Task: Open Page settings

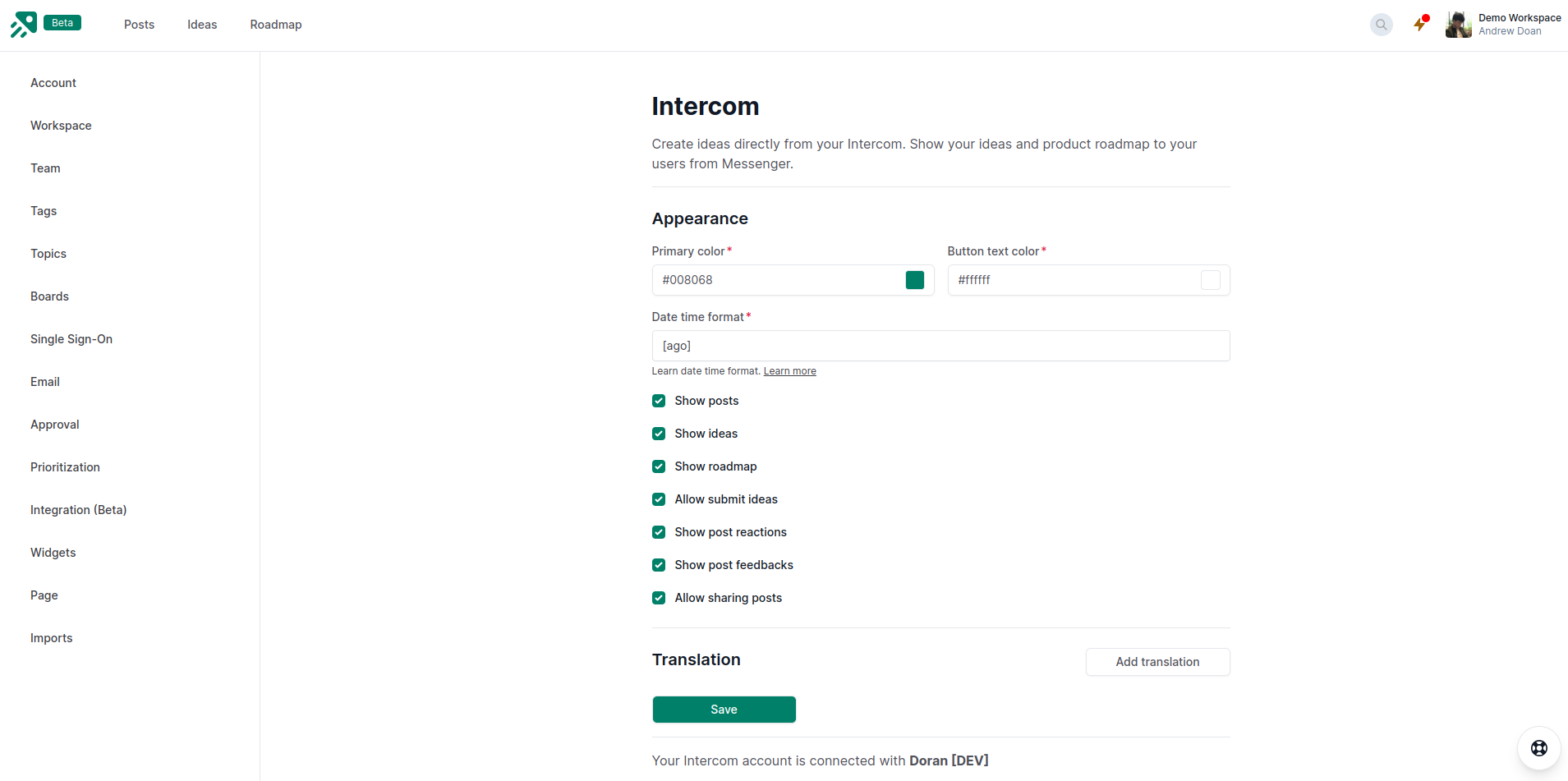Action: (44, 595)
